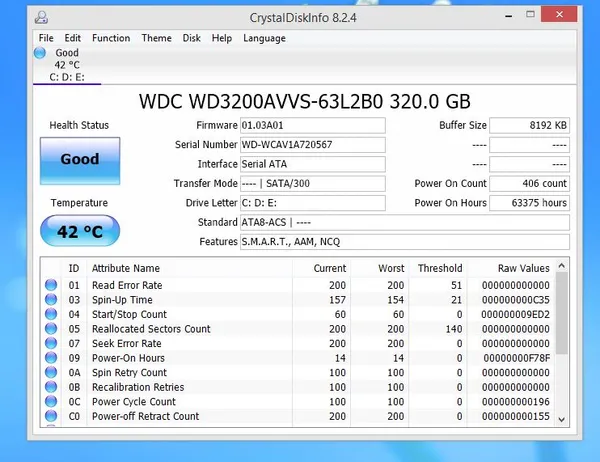
Task: Select the C: D: E: disk tab
Action: (x=67, y=65)
